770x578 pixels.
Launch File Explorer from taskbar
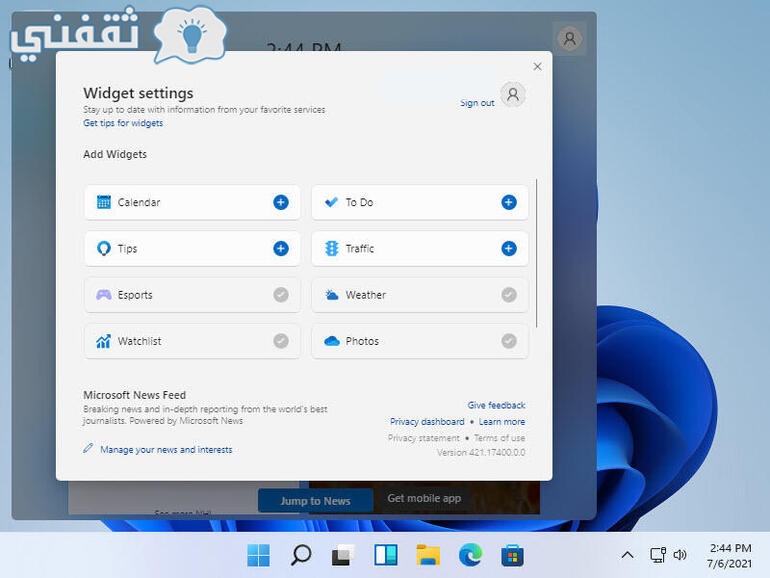[x=428, y=555]
